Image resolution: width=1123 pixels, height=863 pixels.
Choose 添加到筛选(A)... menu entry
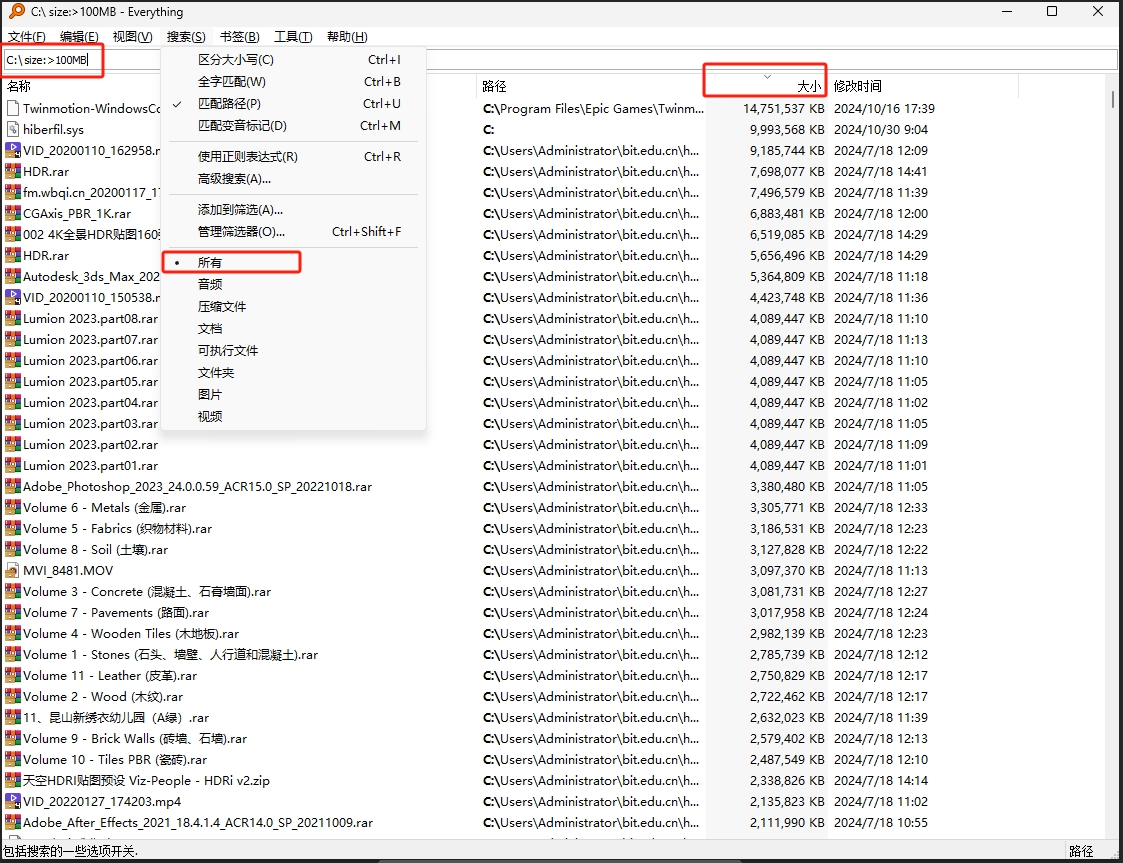(x=294, y=210)
